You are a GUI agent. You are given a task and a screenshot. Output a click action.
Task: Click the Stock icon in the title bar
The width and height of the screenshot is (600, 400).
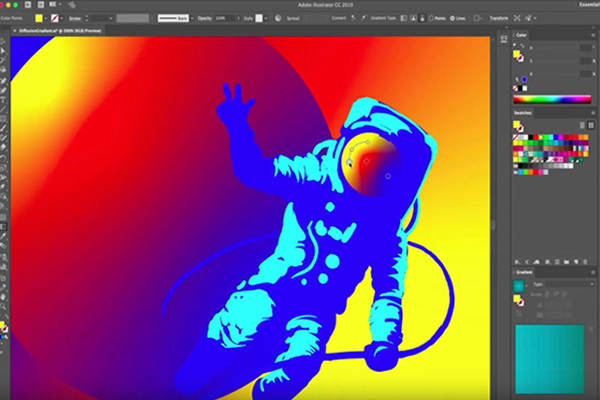tap(40, 5)
